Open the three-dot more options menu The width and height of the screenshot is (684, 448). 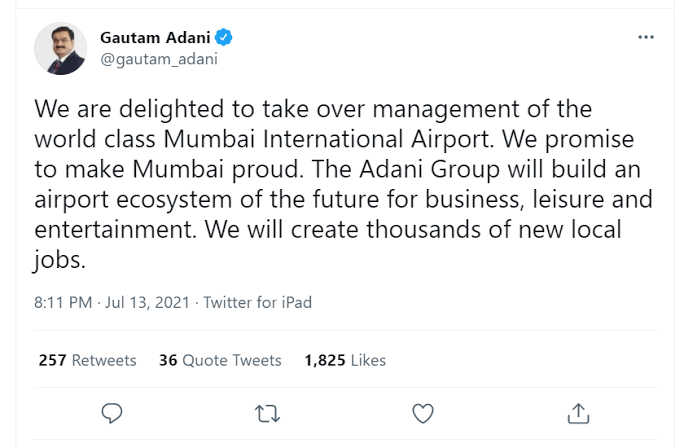tap(646, 37)
